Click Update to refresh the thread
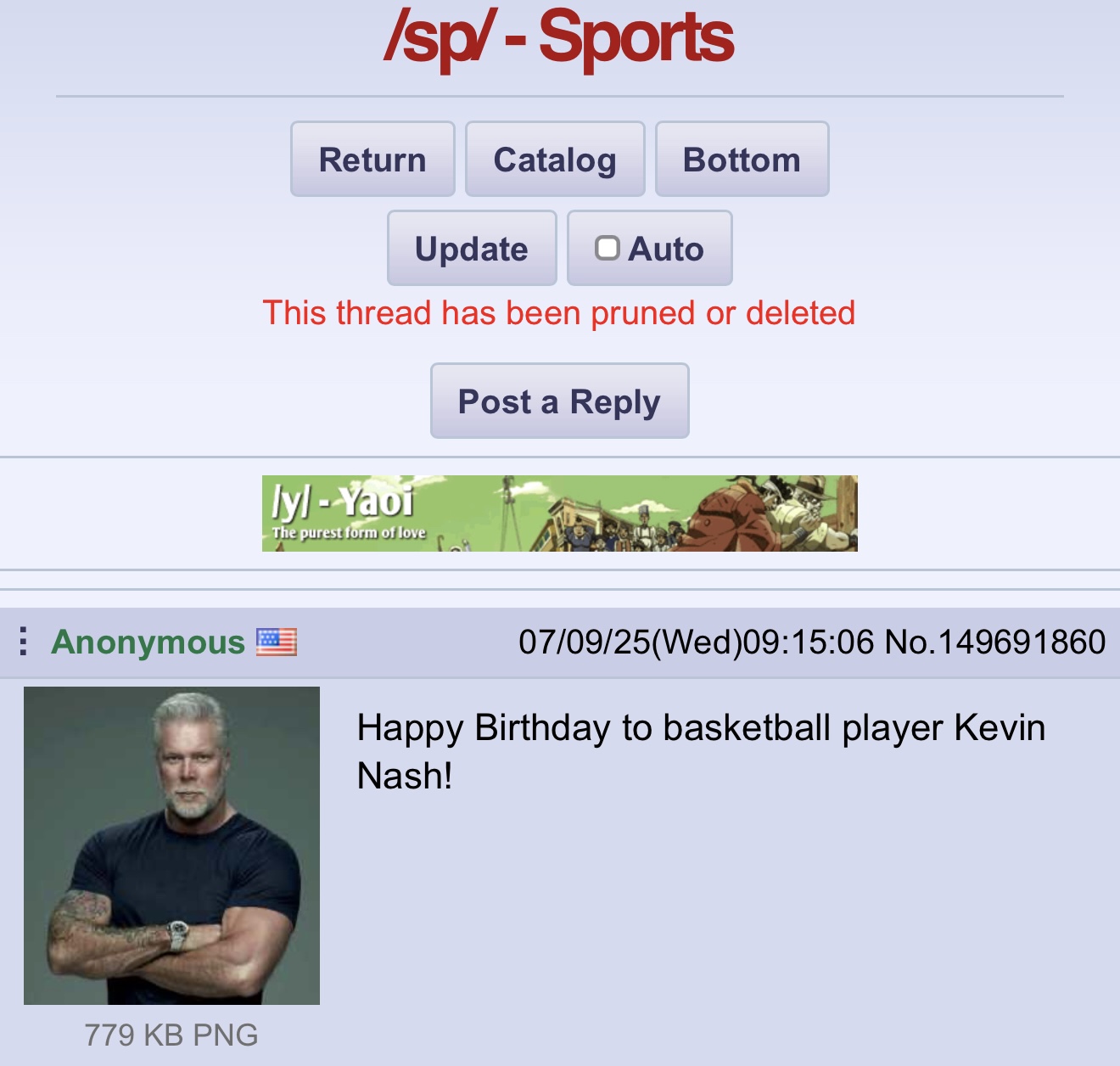 click(x=472, y=248)
